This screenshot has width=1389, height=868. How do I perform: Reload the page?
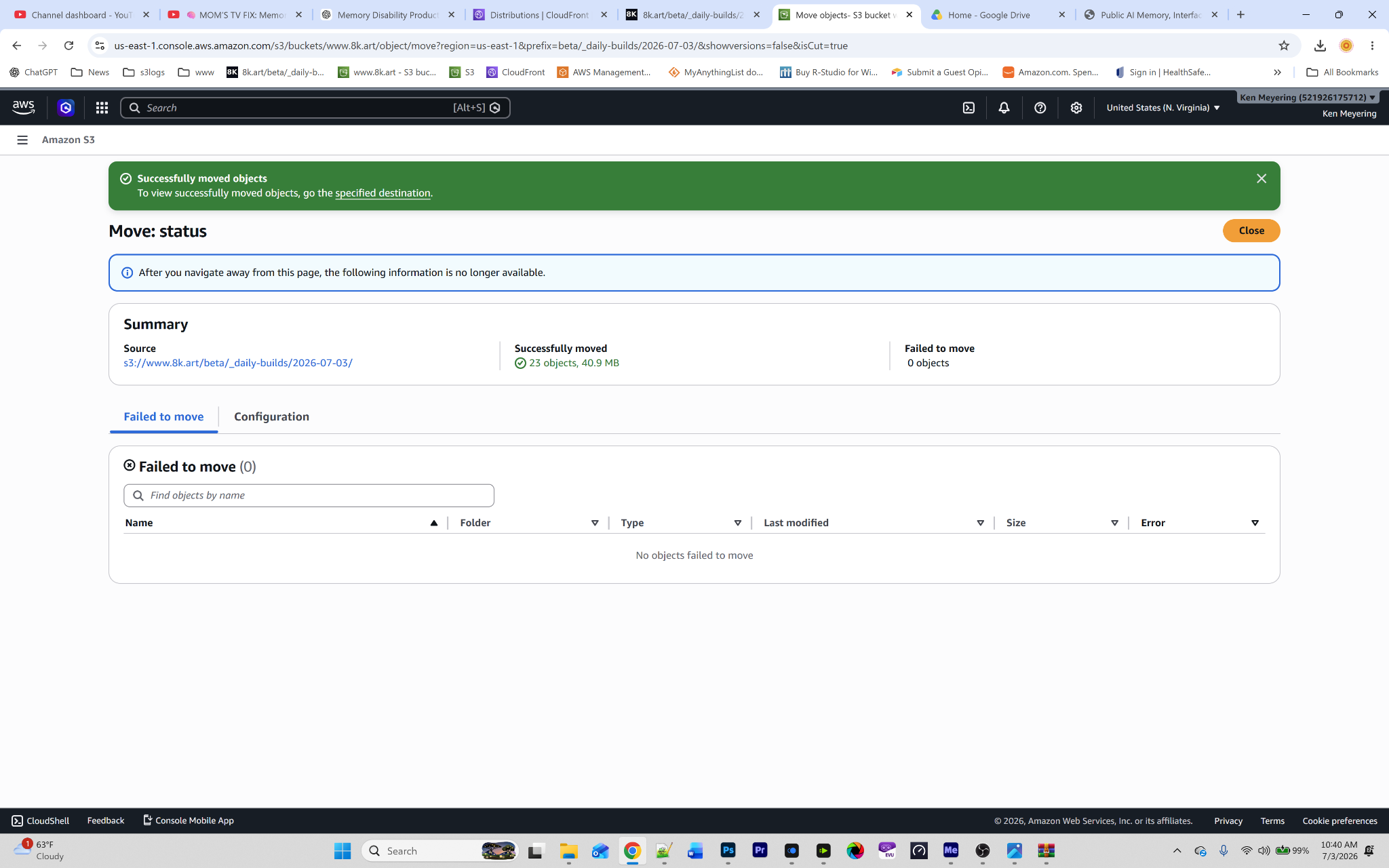(x=69, y=45)
